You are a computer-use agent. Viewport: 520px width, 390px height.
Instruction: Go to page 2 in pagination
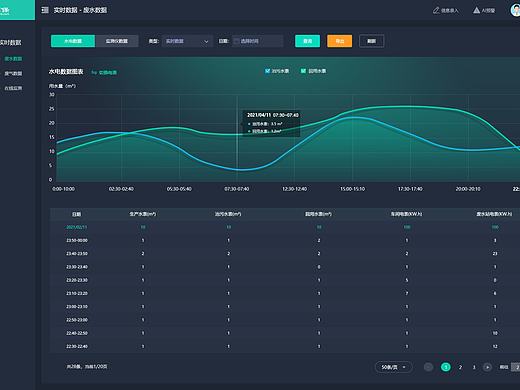[460, 367]
